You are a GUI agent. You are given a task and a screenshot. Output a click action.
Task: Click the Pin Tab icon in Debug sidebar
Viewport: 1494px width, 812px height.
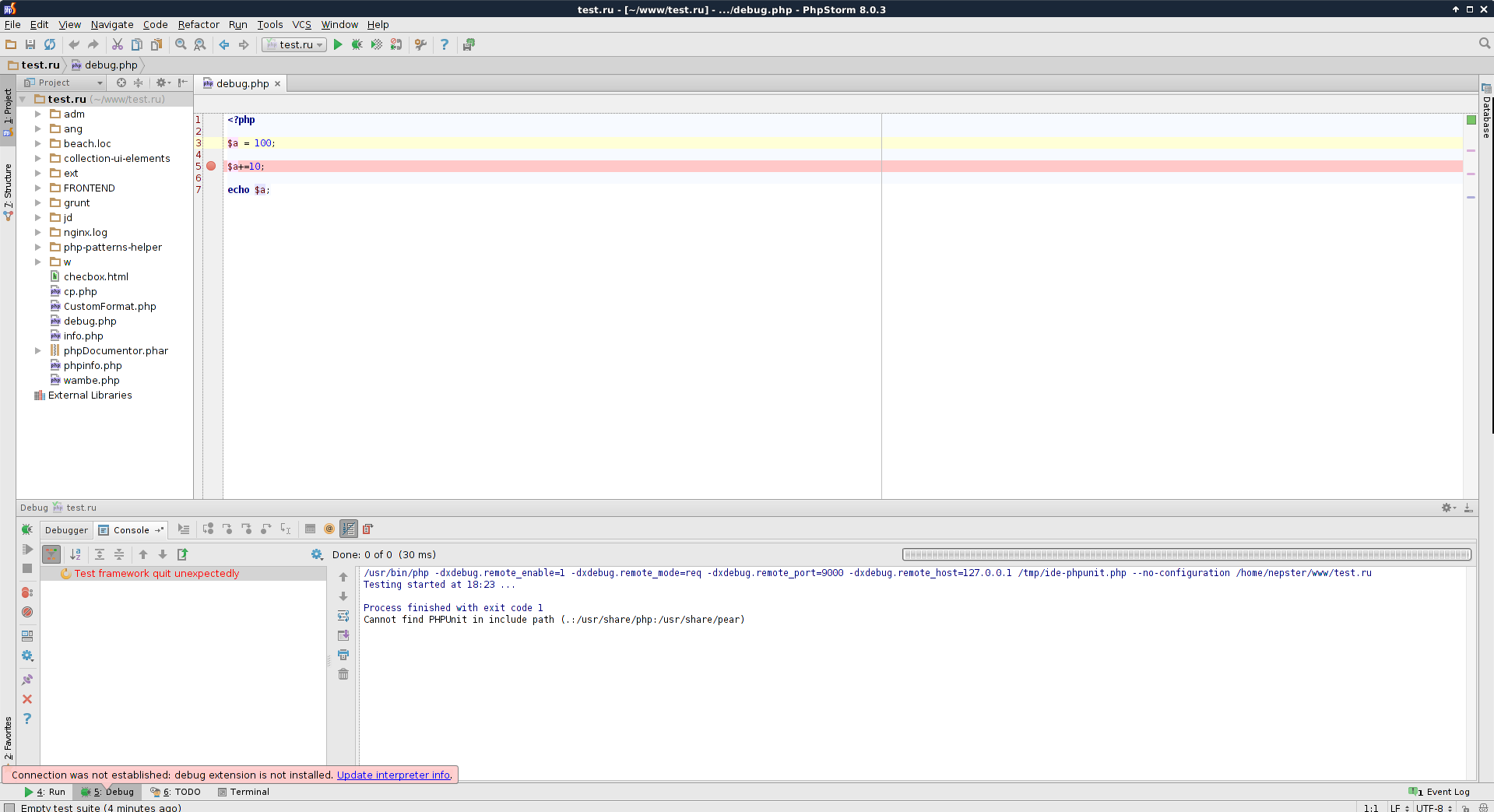pos(27,680)
